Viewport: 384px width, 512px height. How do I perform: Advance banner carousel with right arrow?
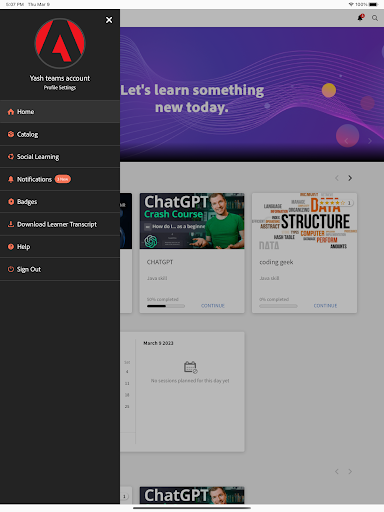(x=370, y=141)
